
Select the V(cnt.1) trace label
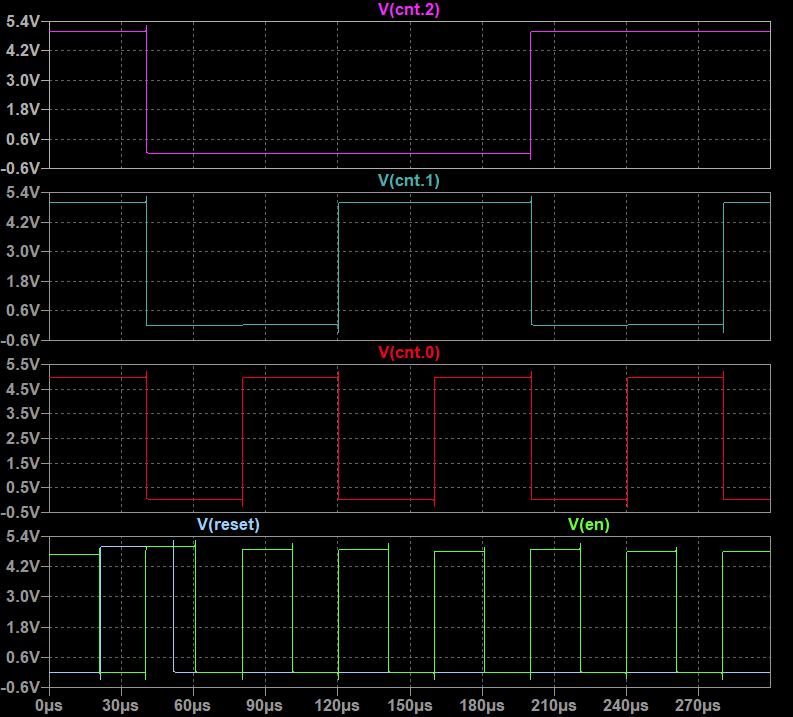pos(410,181)
